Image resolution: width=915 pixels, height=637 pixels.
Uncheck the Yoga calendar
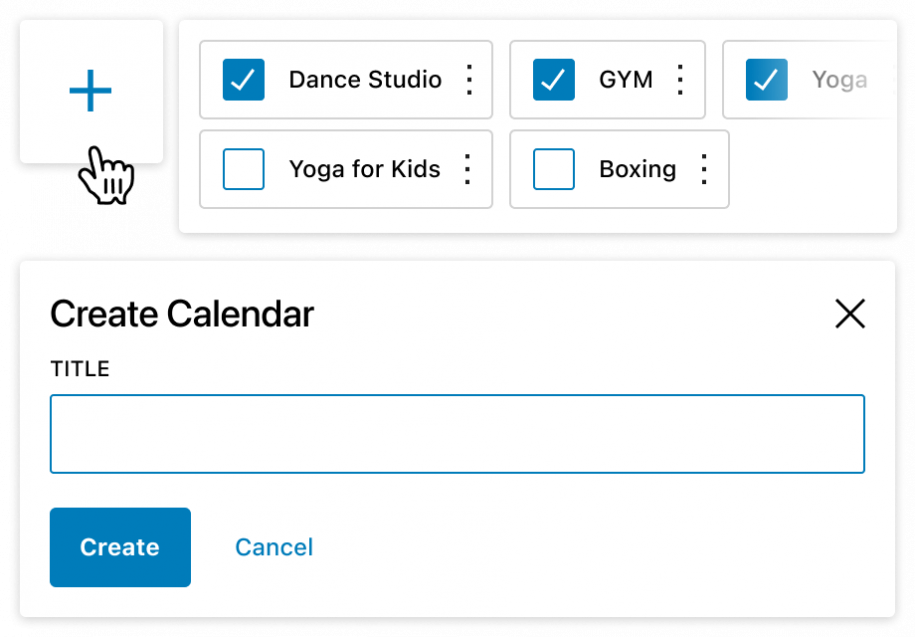tap(766, 79)
